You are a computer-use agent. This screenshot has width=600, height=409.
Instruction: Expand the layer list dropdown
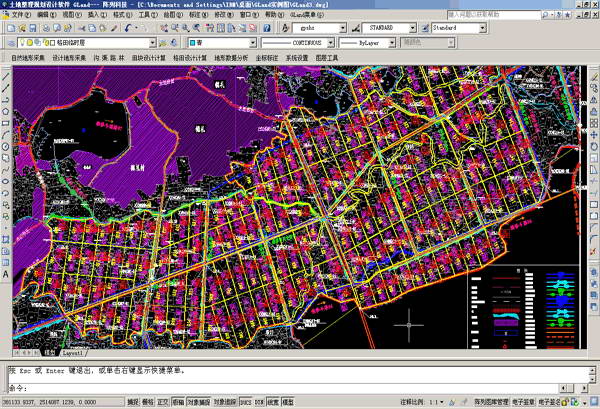coord(152,43)
